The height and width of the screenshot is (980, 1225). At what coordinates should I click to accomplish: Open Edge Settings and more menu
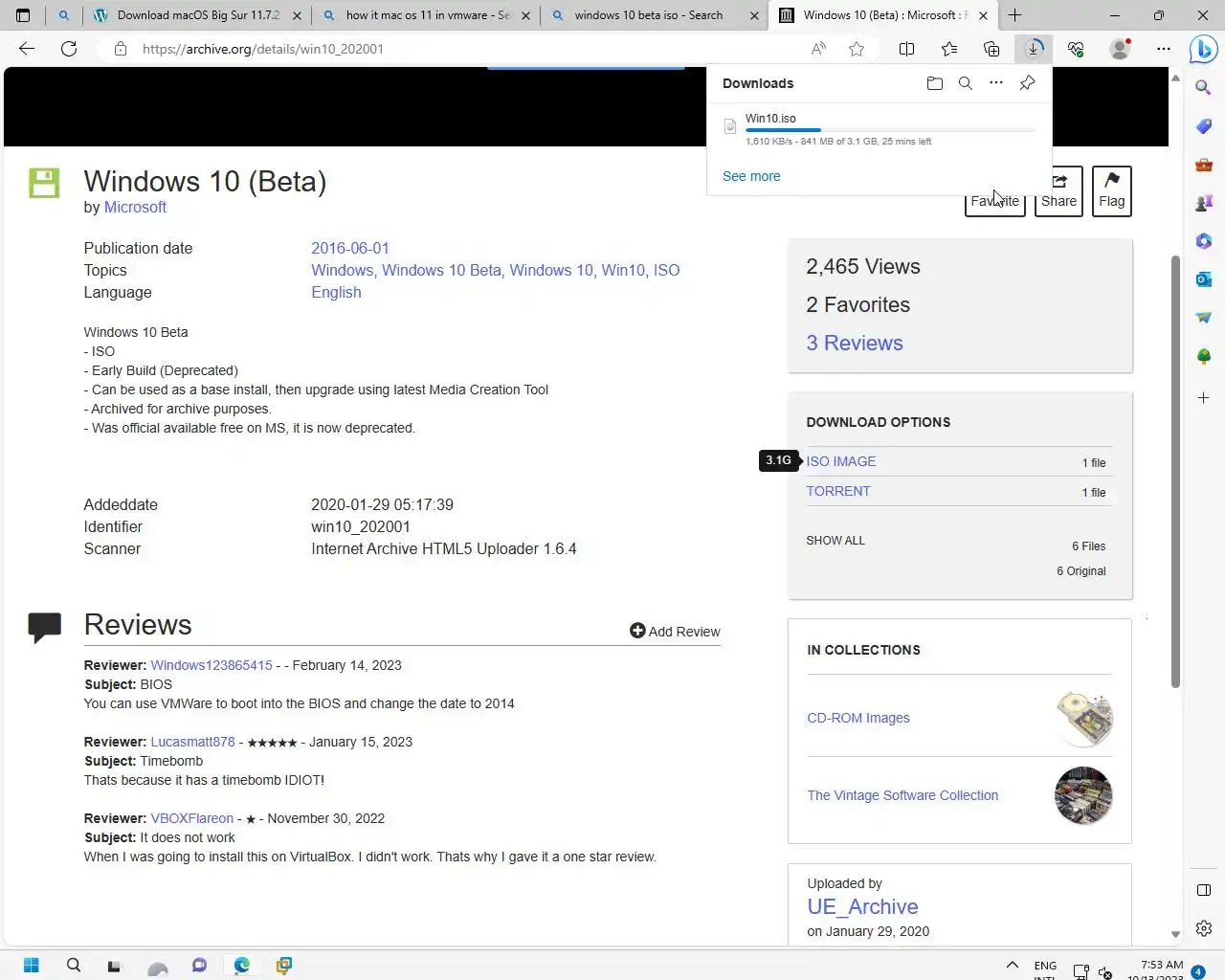[1163, 49]
